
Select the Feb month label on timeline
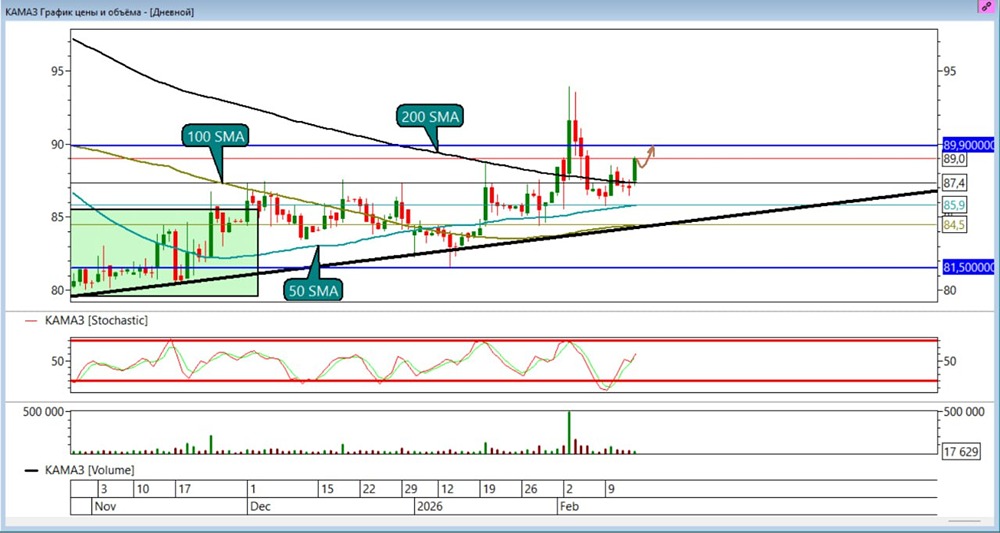[569, 507]
